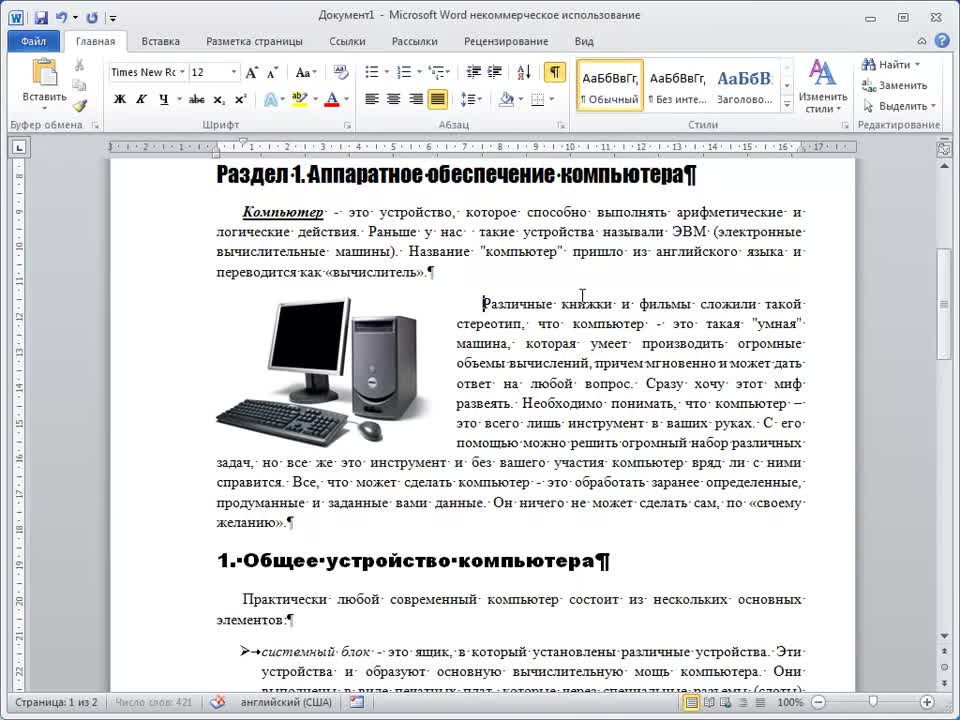
Task: Click the Increase Indent icon
Action: 493,73
